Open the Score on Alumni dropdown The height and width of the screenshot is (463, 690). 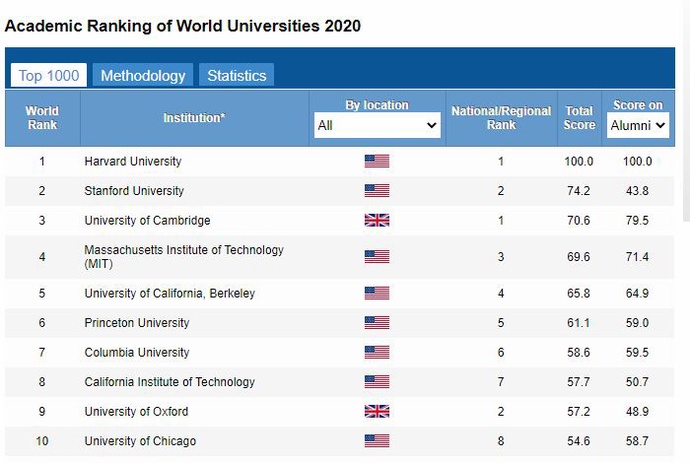click(x=638, y=125)
